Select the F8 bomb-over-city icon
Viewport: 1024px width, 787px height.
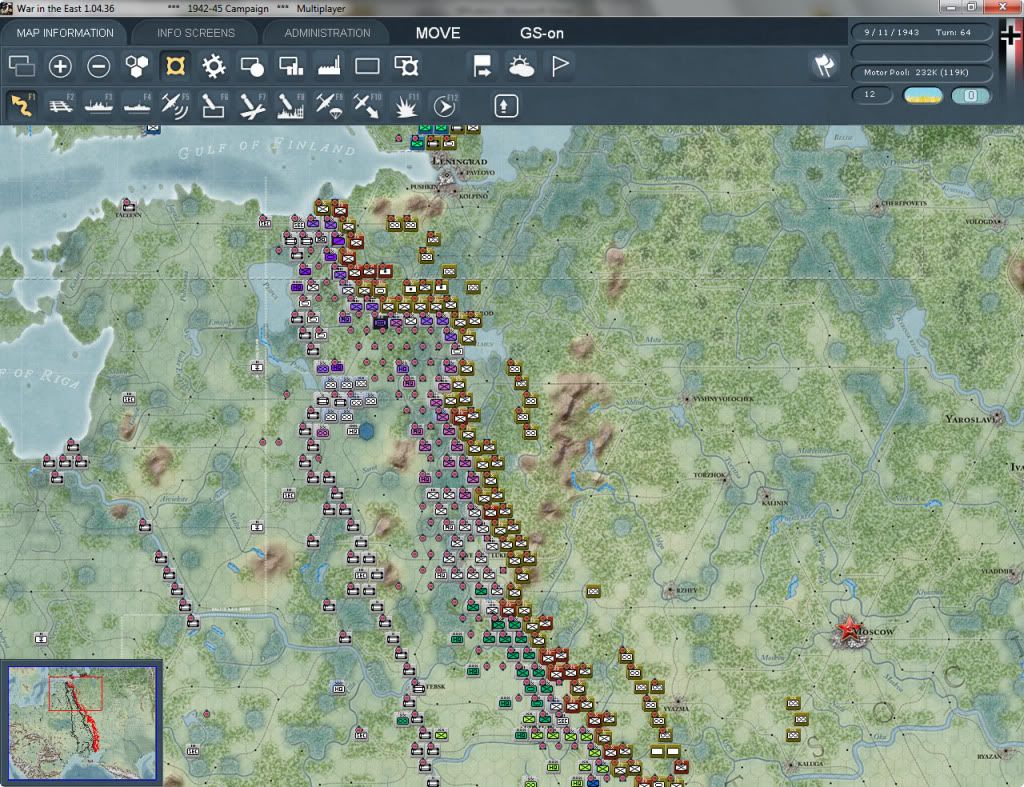point(291,105)
